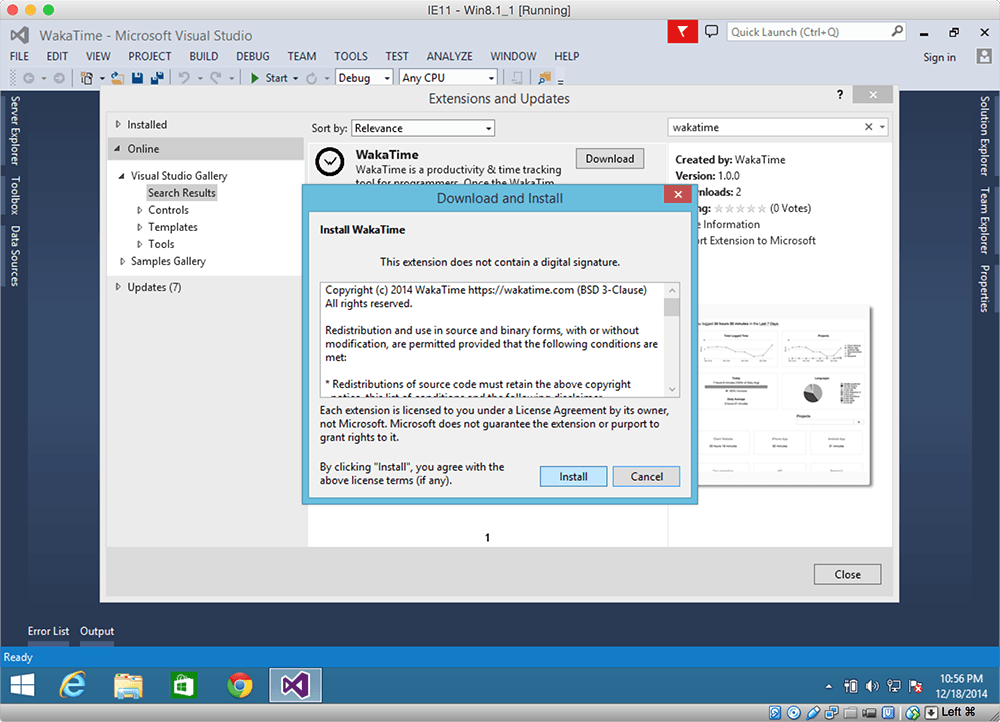
Task: Open the Debug configuration dropdown
Action: [364, 78]
